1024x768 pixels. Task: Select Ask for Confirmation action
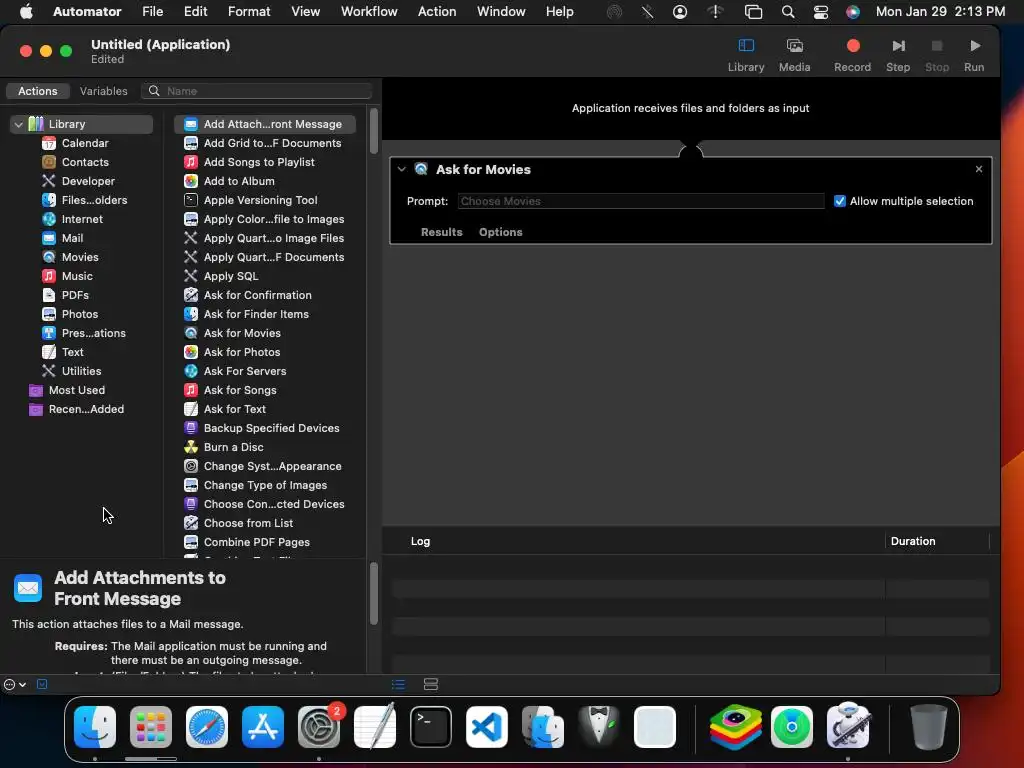257,295
